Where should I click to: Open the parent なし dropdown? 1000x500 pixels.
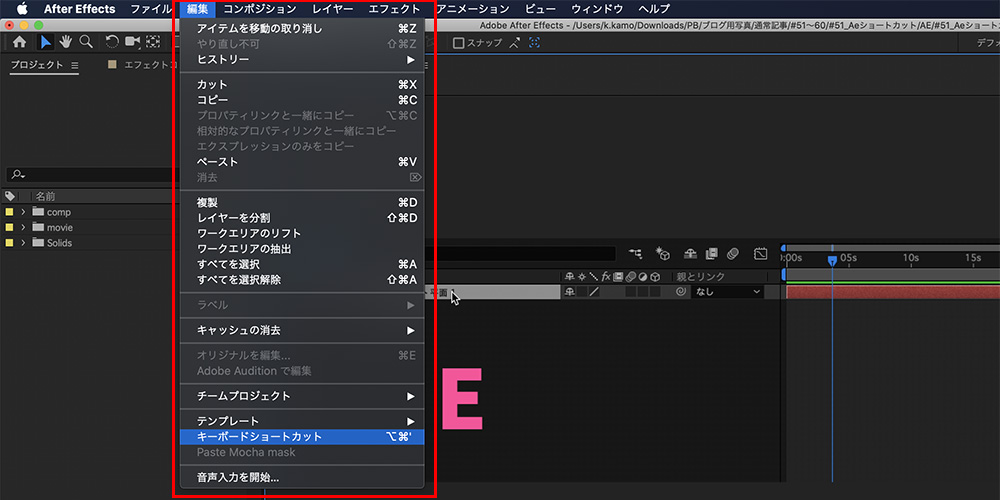[727, 292]
